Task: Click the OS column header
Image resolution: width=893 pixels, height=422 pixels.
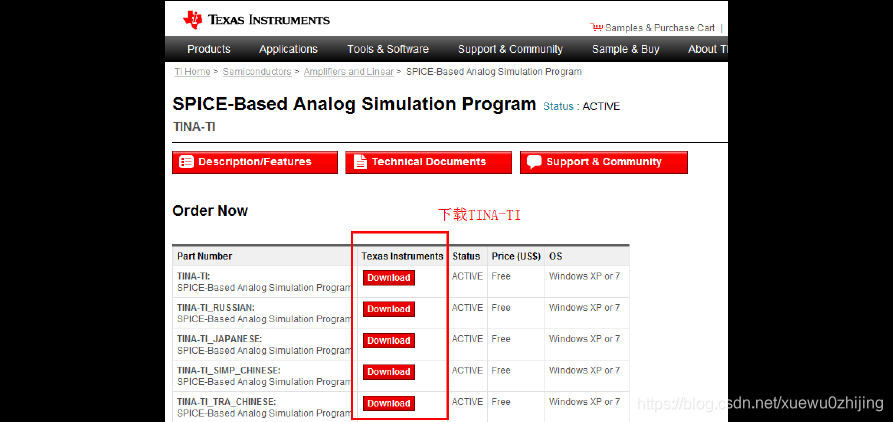Action: [x=556, y=256]
